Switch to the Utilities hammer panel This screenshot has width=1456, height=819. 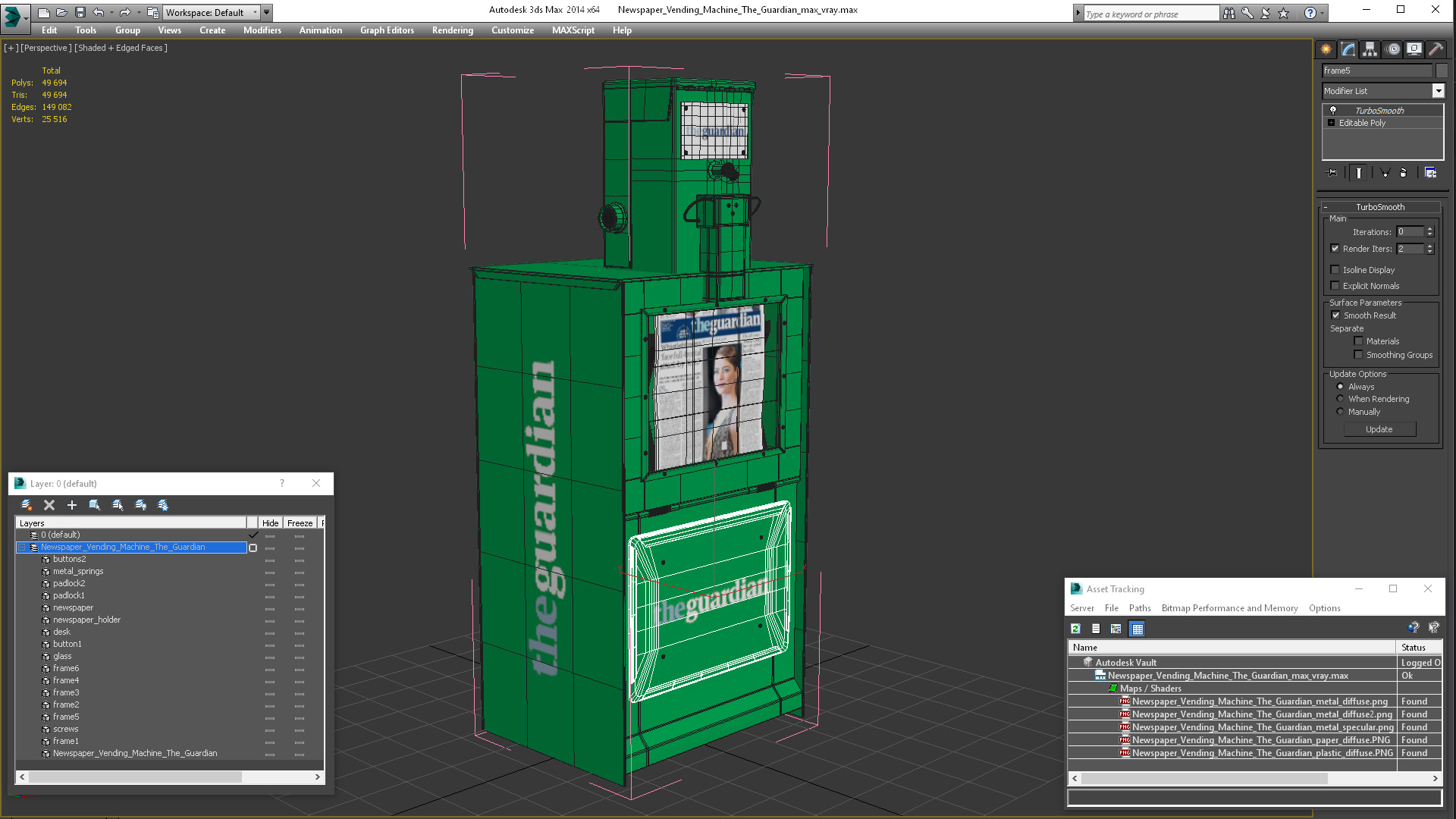click(x=1436, y=49)
